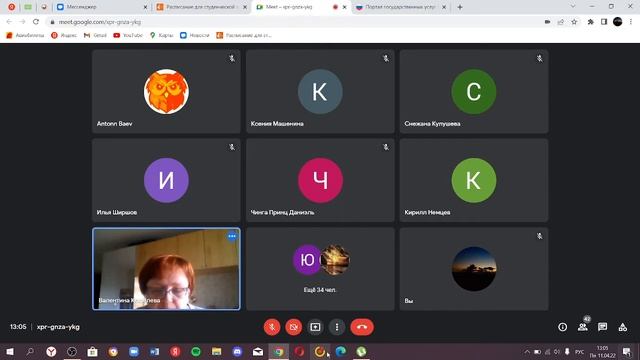Launch Yandex Browser from taskbar
Viewport: 640px width, 360px height.
51,351
